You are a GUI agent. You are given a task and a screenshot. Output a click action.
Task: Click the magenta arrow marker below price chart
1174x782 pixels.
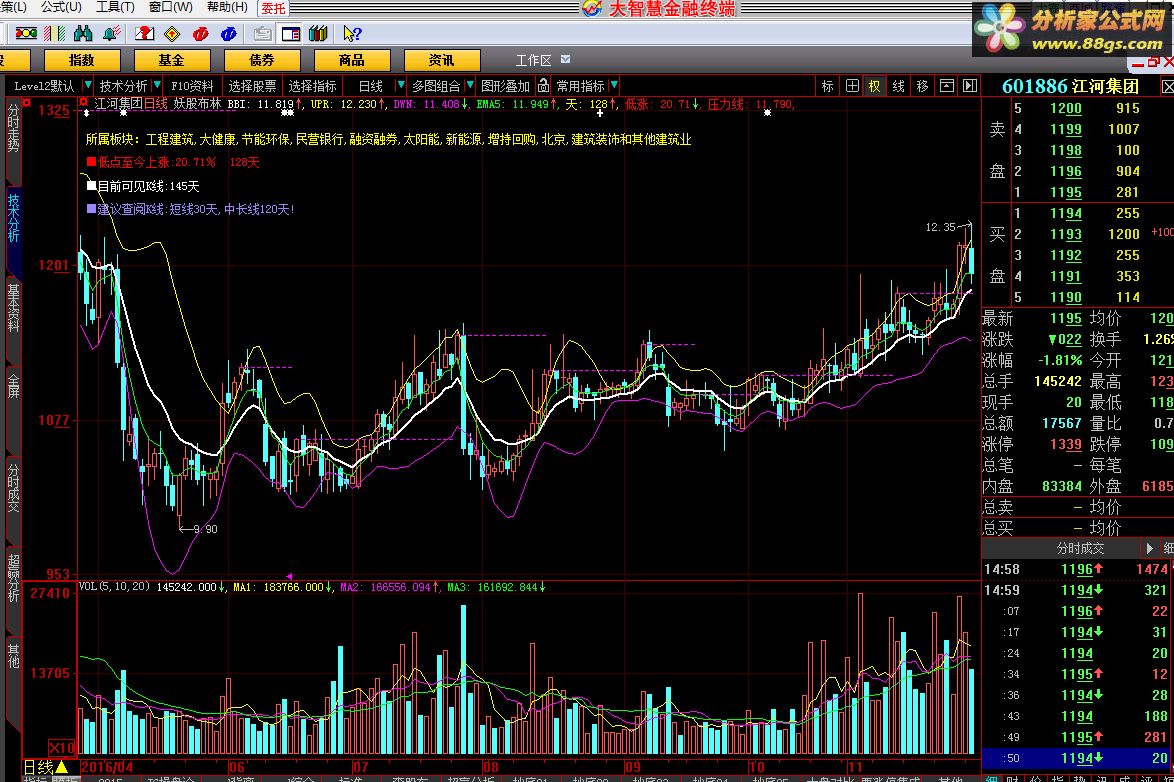[289, 576]
